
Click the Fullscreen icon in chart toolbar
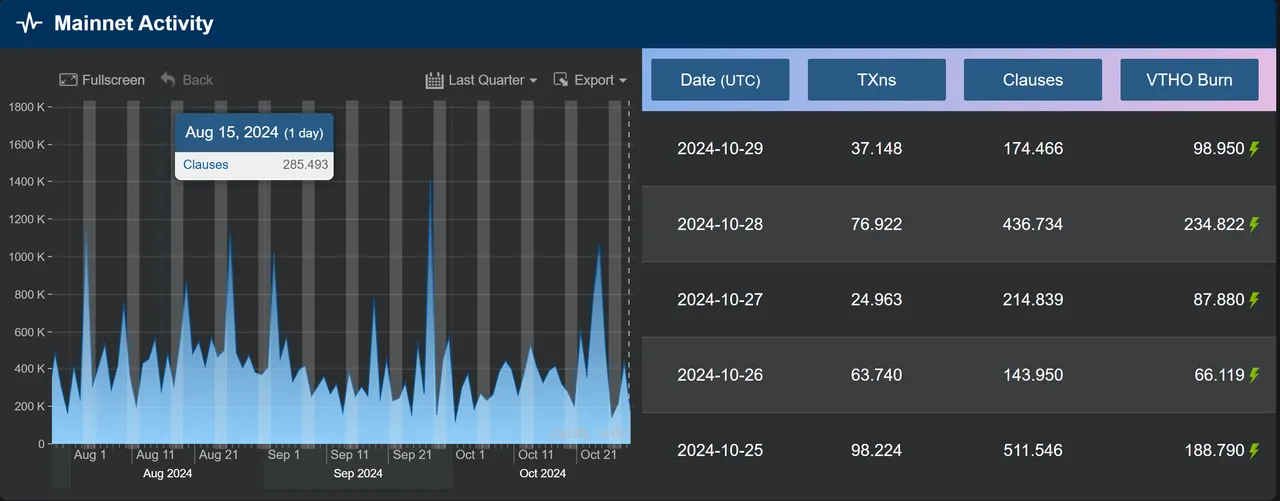point(68,80)
